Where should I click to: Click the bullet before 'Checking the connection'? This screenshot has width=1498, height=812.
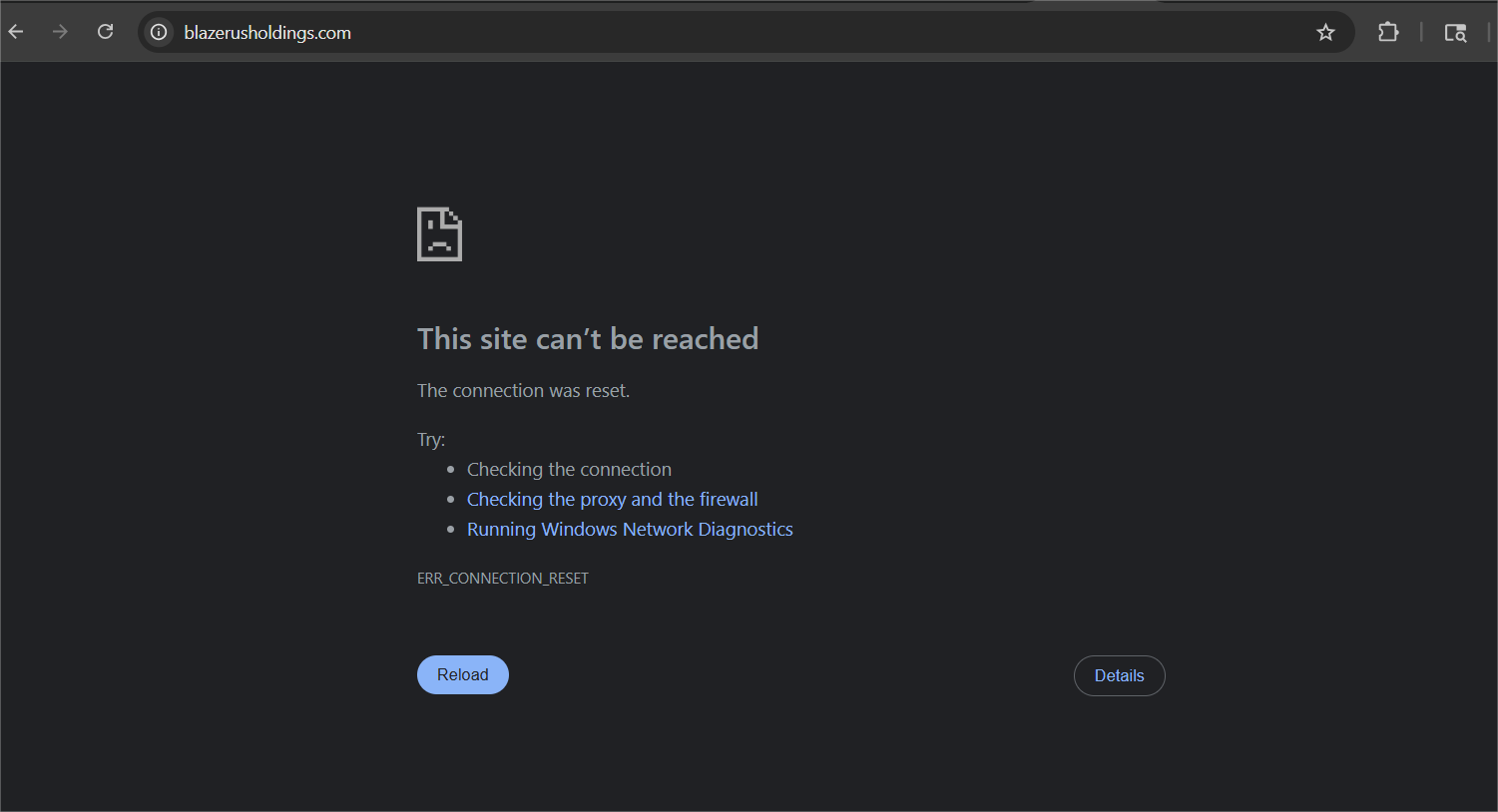(451, 470)
